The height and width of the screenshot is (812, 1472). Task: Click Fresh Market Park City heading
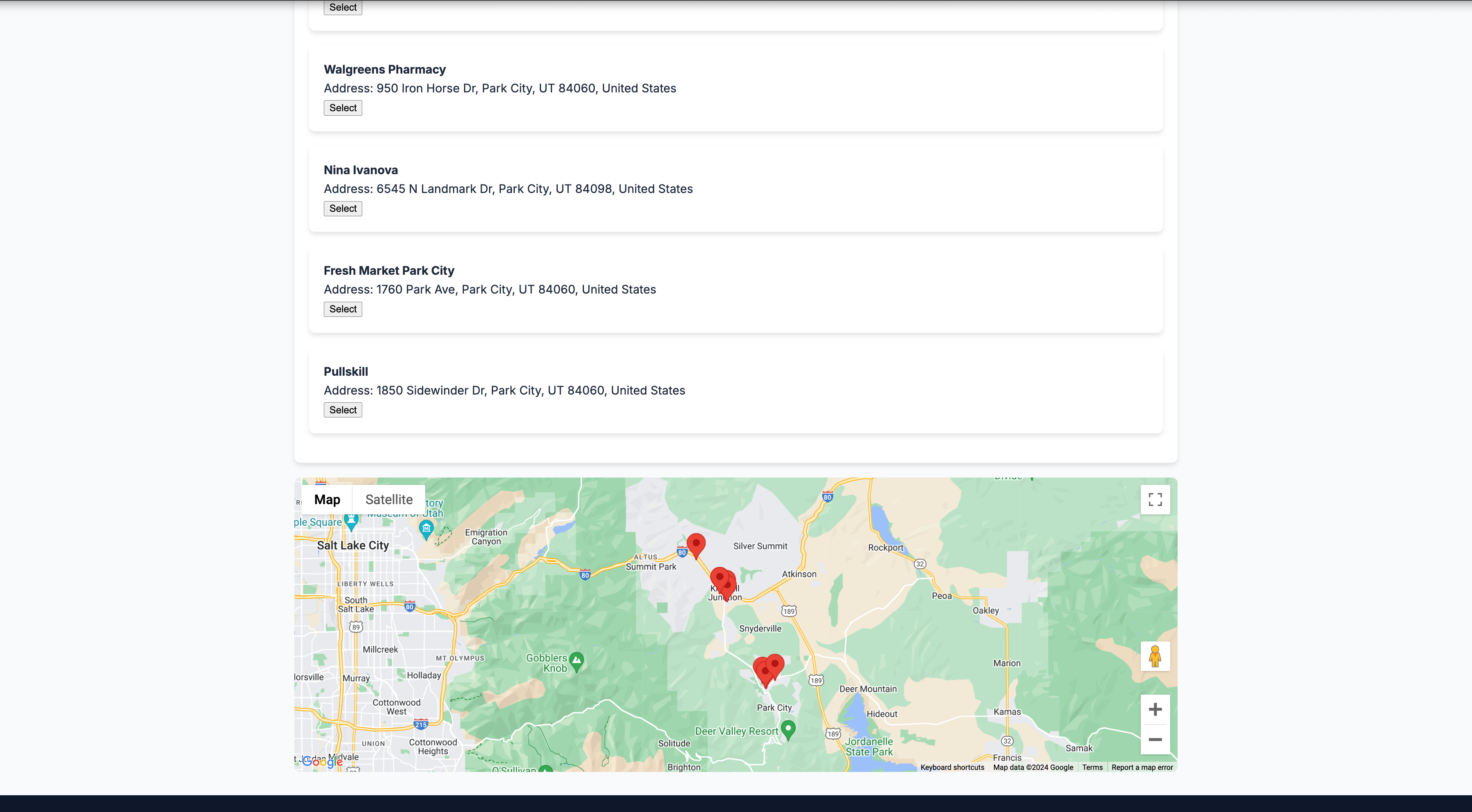click(x=388, y=271)
